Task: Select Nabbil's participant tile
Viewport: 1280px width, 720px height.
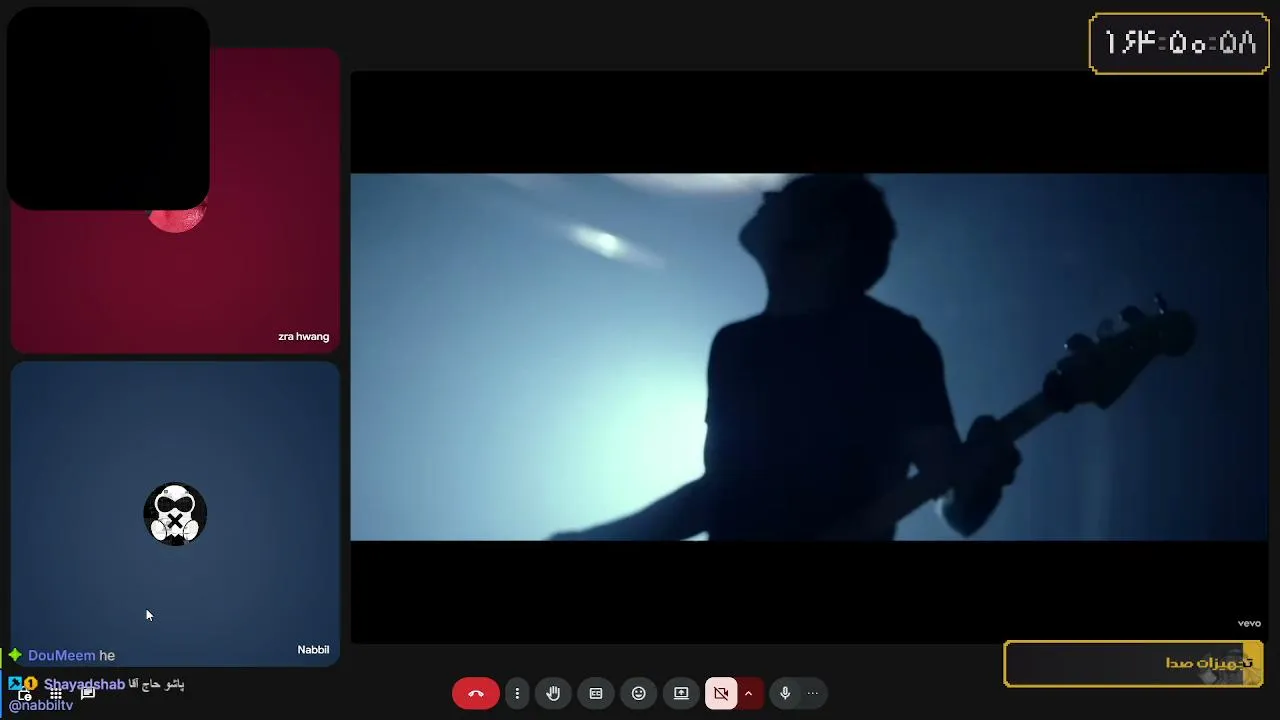Action: (x=175, y=513)
